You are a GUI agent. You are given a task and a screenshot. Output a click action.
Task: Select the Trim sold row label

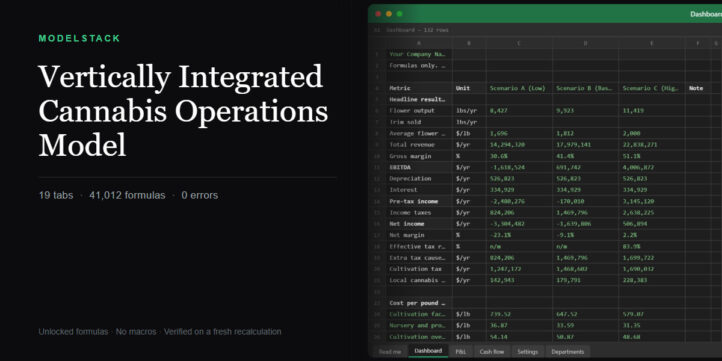tap(419, 122)
